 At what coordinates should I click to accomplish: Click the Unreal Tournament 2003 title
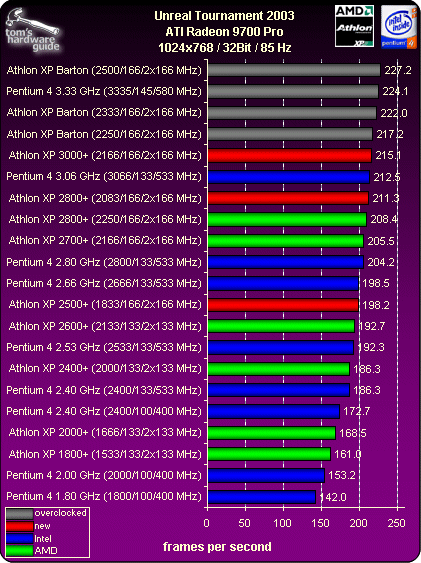(x=224, y=16)
